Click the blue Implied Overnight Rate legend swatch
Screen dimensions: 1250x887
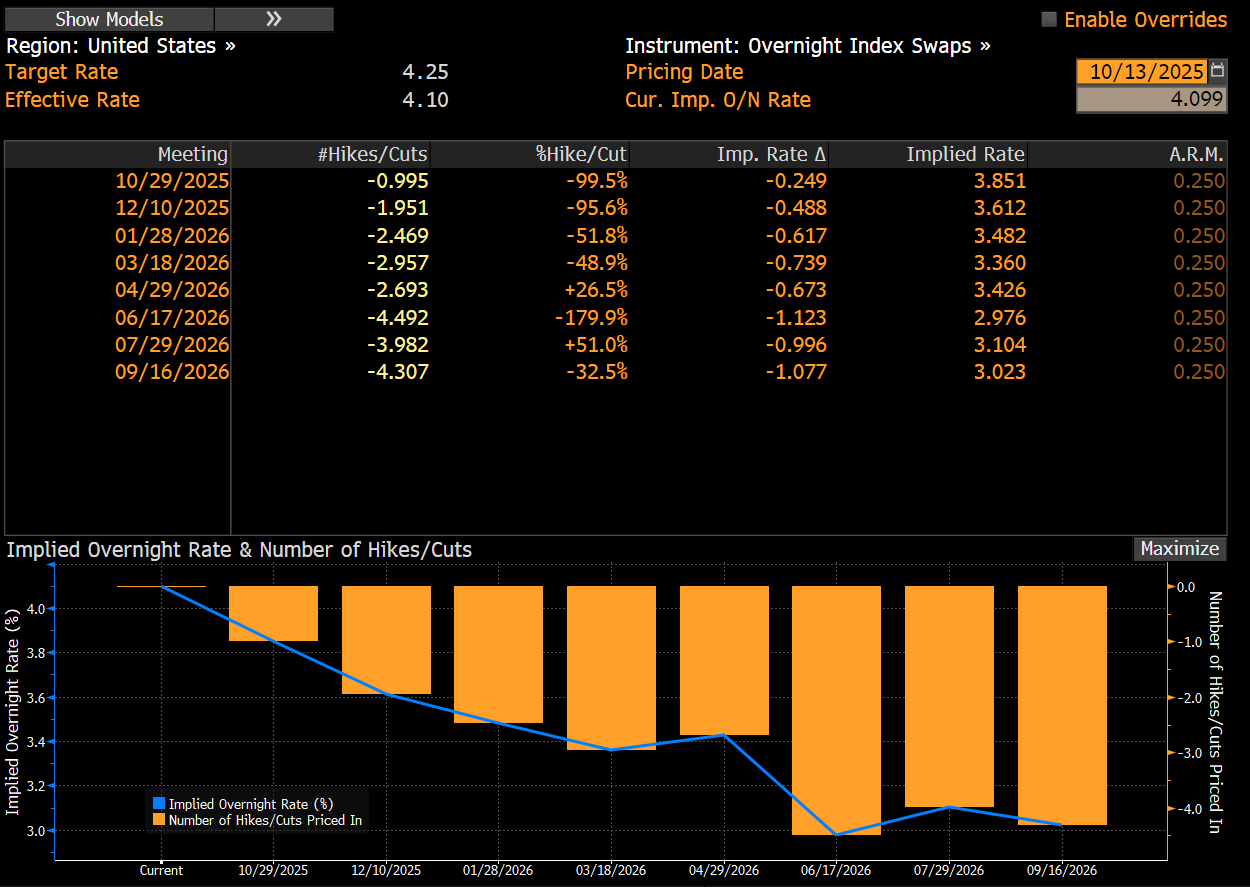[x=158, y=803]
